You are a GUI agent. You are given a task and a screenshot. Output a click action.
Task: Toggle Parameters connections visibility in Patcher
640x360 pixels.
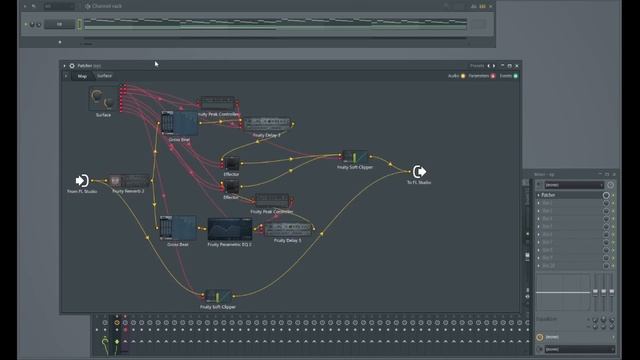point(493,76)
